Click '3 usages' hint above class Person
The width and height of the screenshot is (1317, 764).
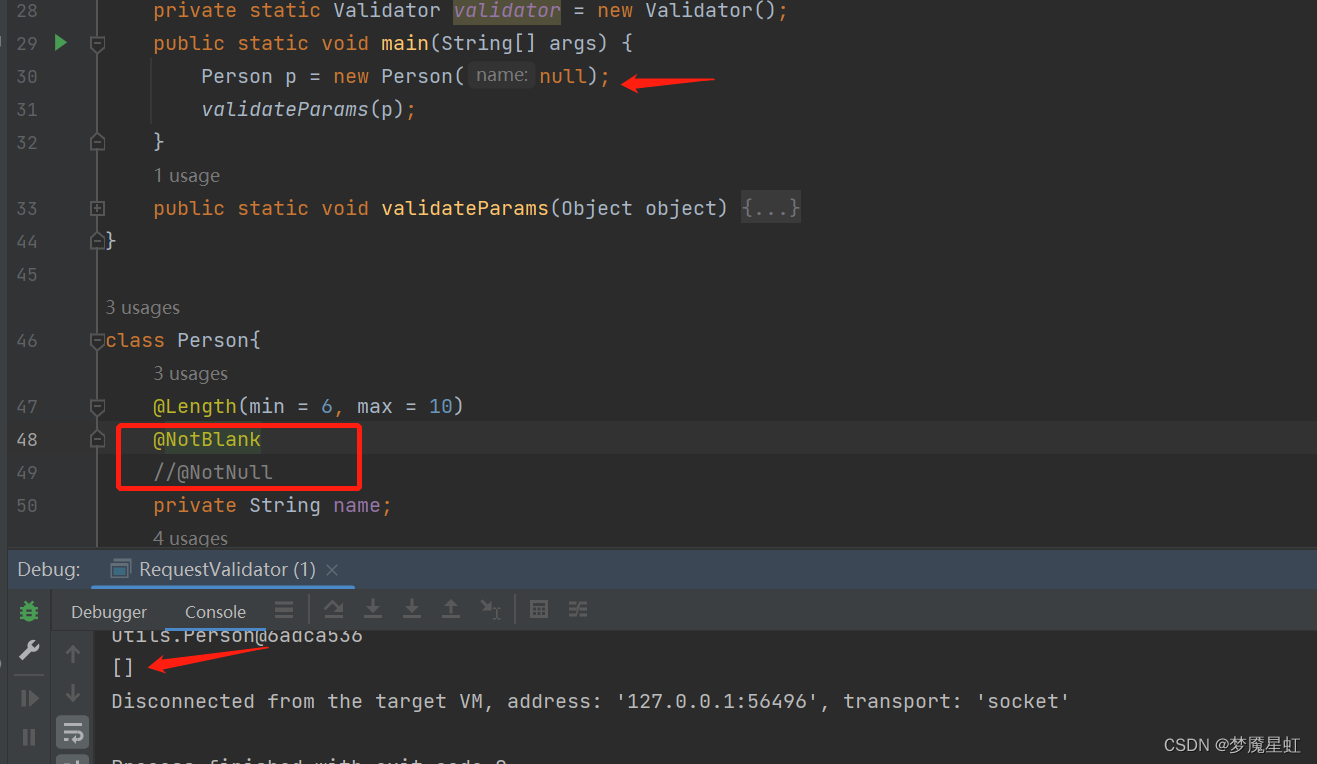pyautogui.click(x=143, y=307)
